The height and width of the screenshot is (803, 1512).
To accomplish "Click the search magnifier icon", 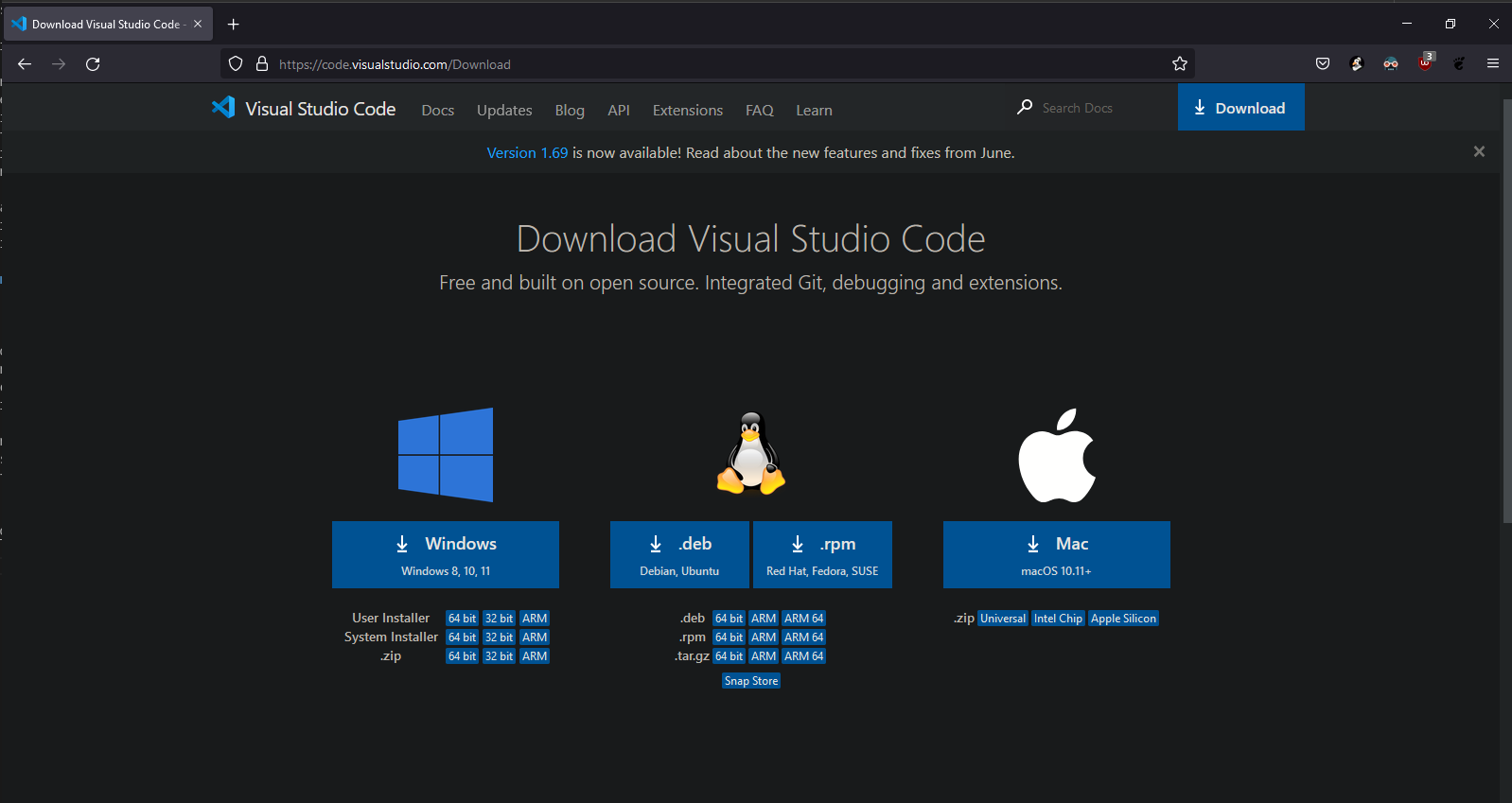I will pyautogui.click(x=1025, y=108).
